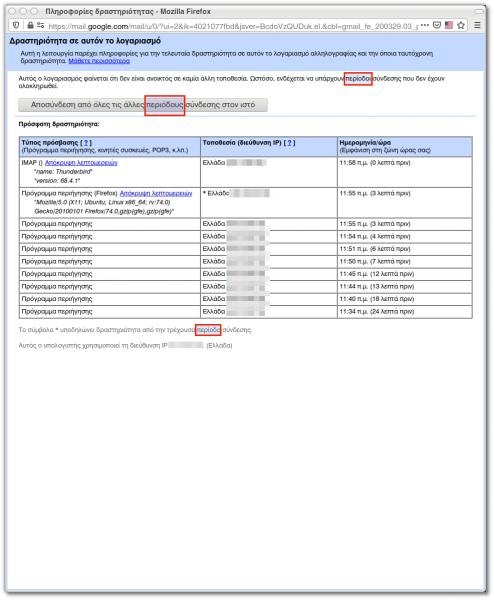The width and height of the screenshot is (494, 600).
Task: Click the time 11:51 π.μ. (6 λεπτά πριν)
Action: coord(375,249)
